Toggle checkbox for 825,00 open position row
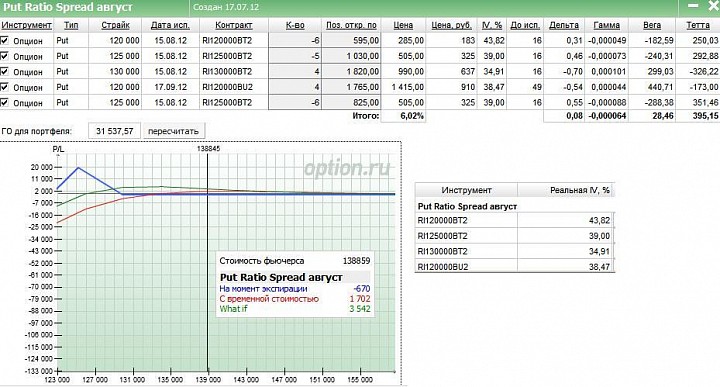The image size is (720, 387). pyautogui.click(x=5, y=102)
